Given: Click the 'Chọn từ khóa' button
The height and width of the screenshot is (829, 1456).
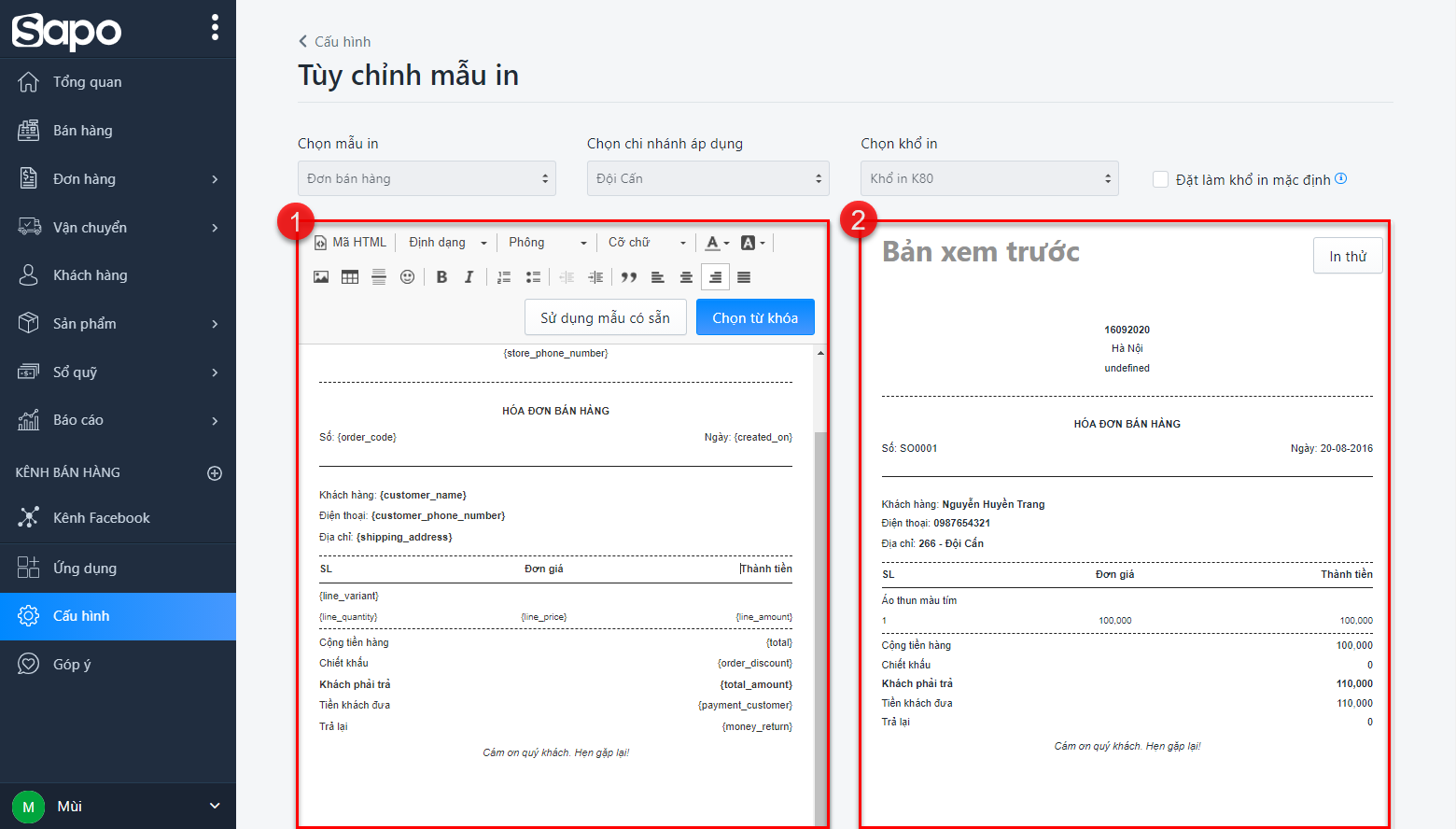Looking at the screenshot, I should pos(755,317).
